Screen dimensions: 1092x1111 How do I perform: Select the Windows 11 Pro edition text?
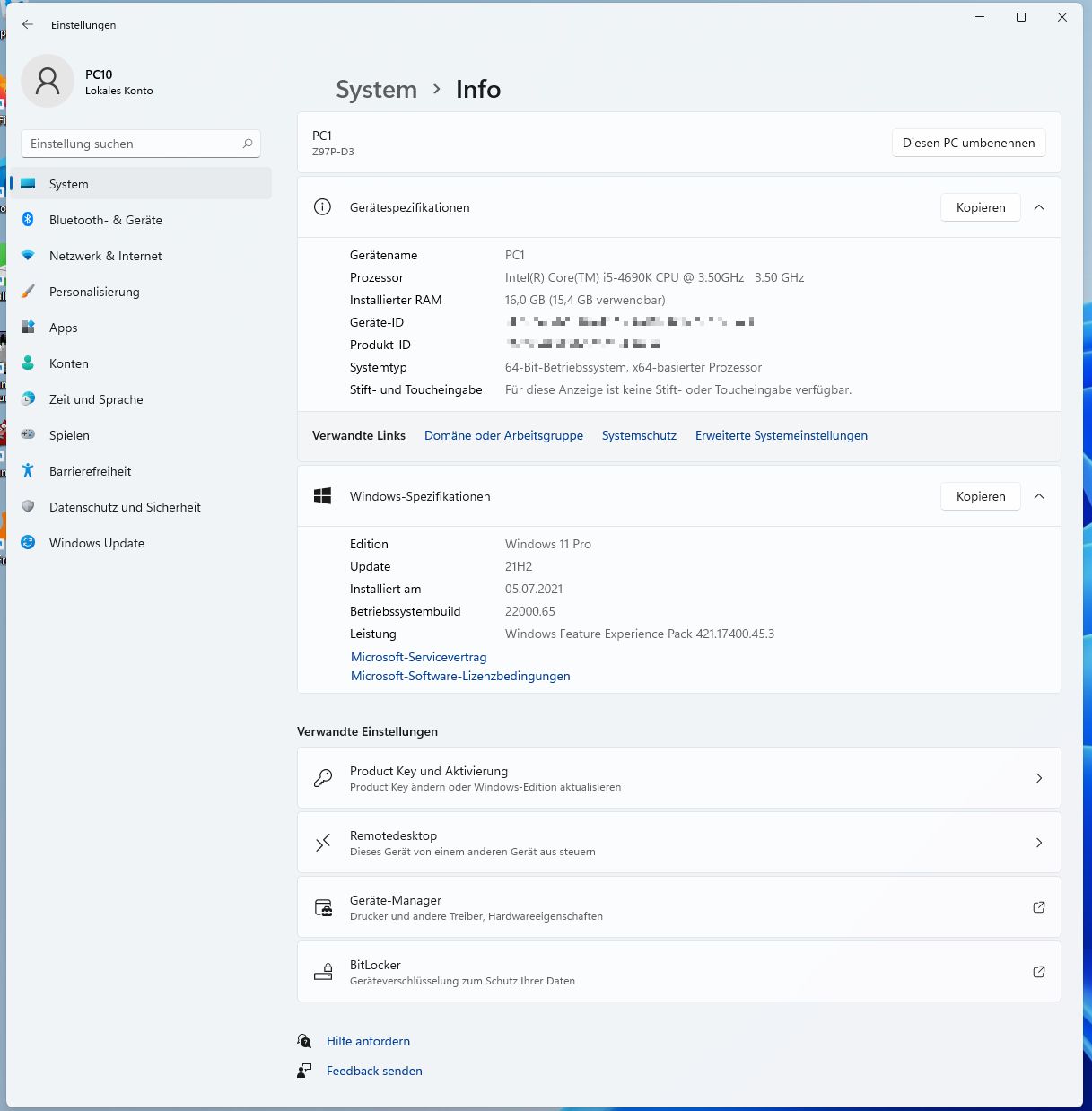(548, 544)
